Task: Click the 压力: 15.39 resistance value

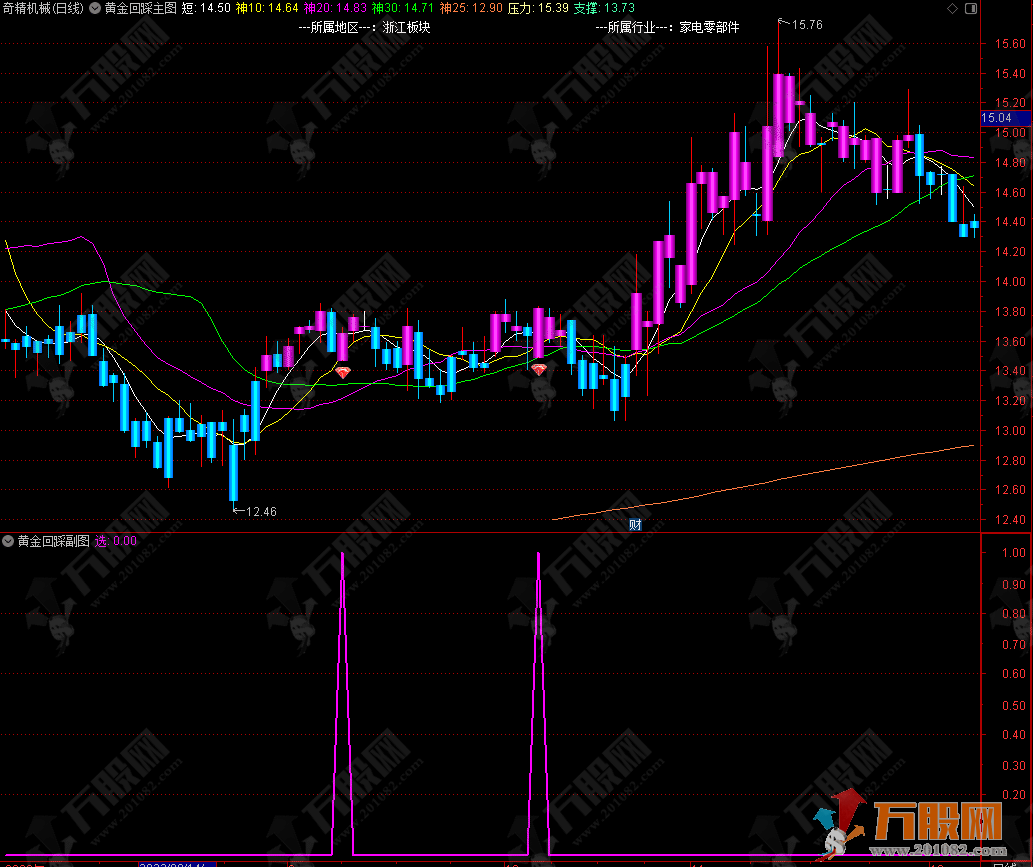Action: (538, 9)
